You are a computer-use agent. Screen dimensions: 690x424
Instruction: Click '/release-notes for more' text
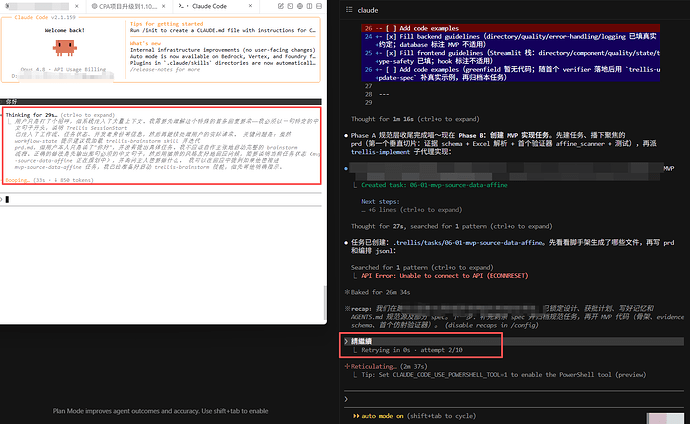[x=165, y=69]
